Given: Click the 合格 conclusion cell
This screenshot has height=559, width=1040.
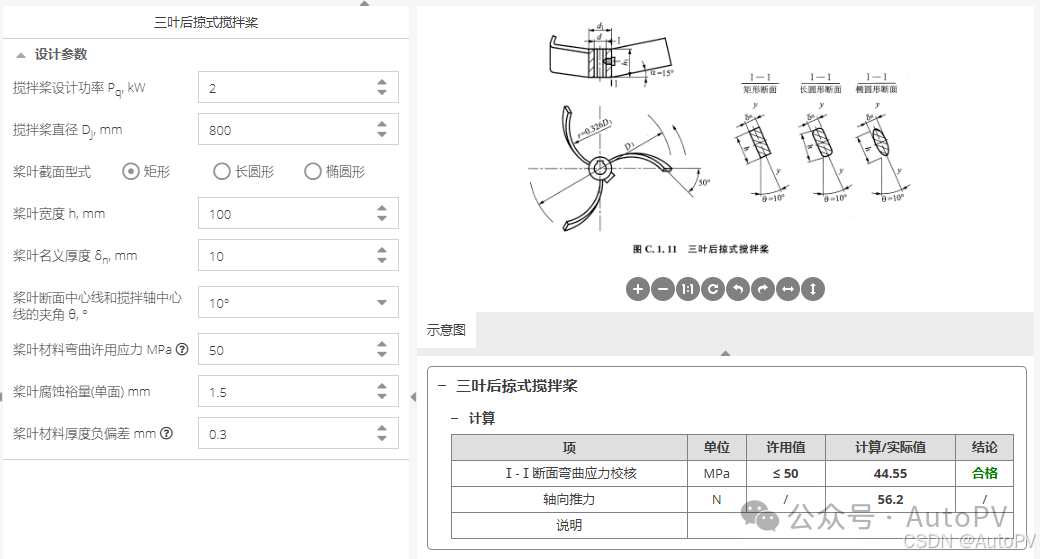Looking at the screenshot, I should tap(984, 473).
